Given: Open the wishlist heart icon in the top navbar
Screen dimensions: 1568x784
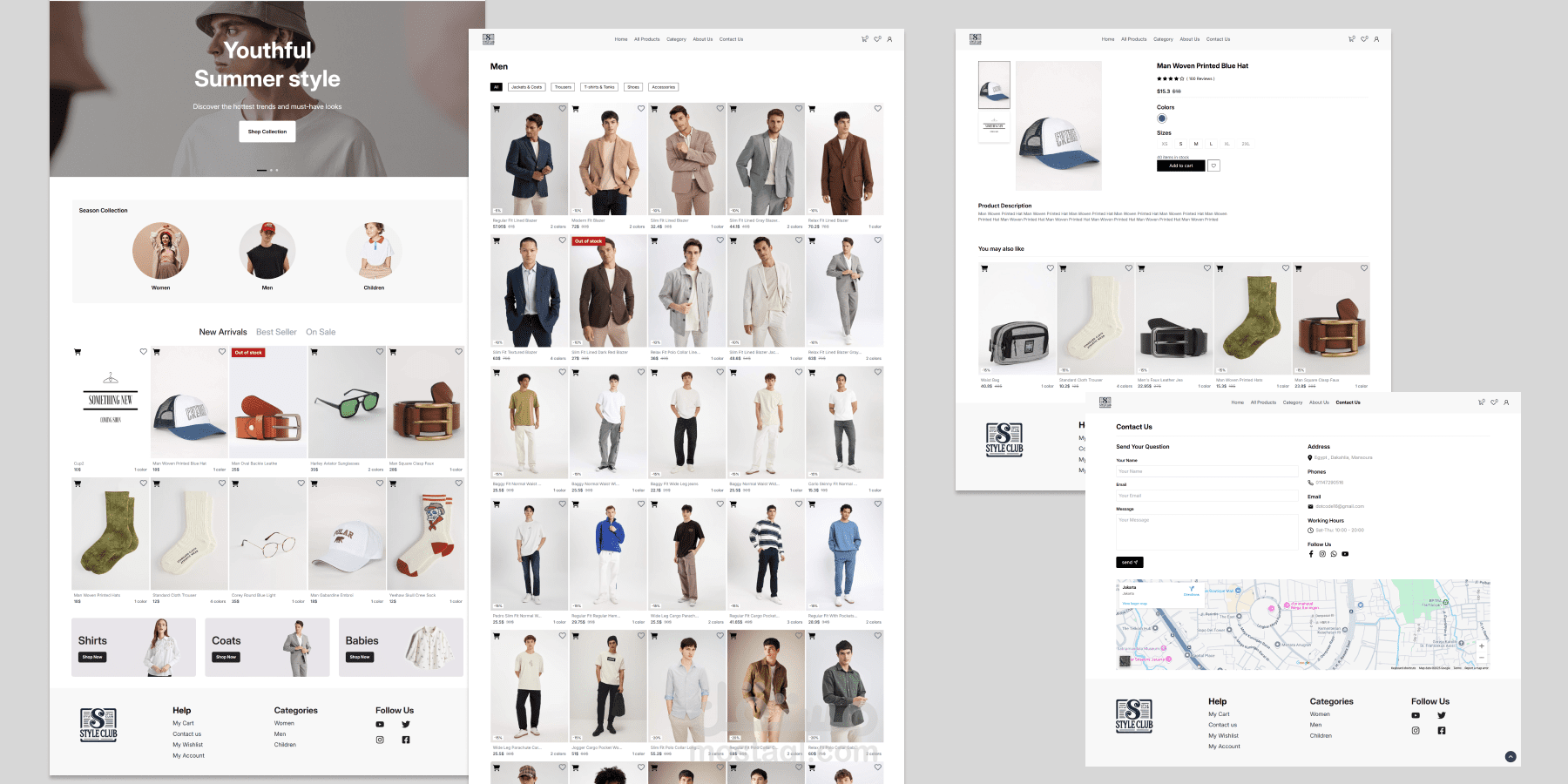Looking at the screenshot, I should (x=877, y=39).
